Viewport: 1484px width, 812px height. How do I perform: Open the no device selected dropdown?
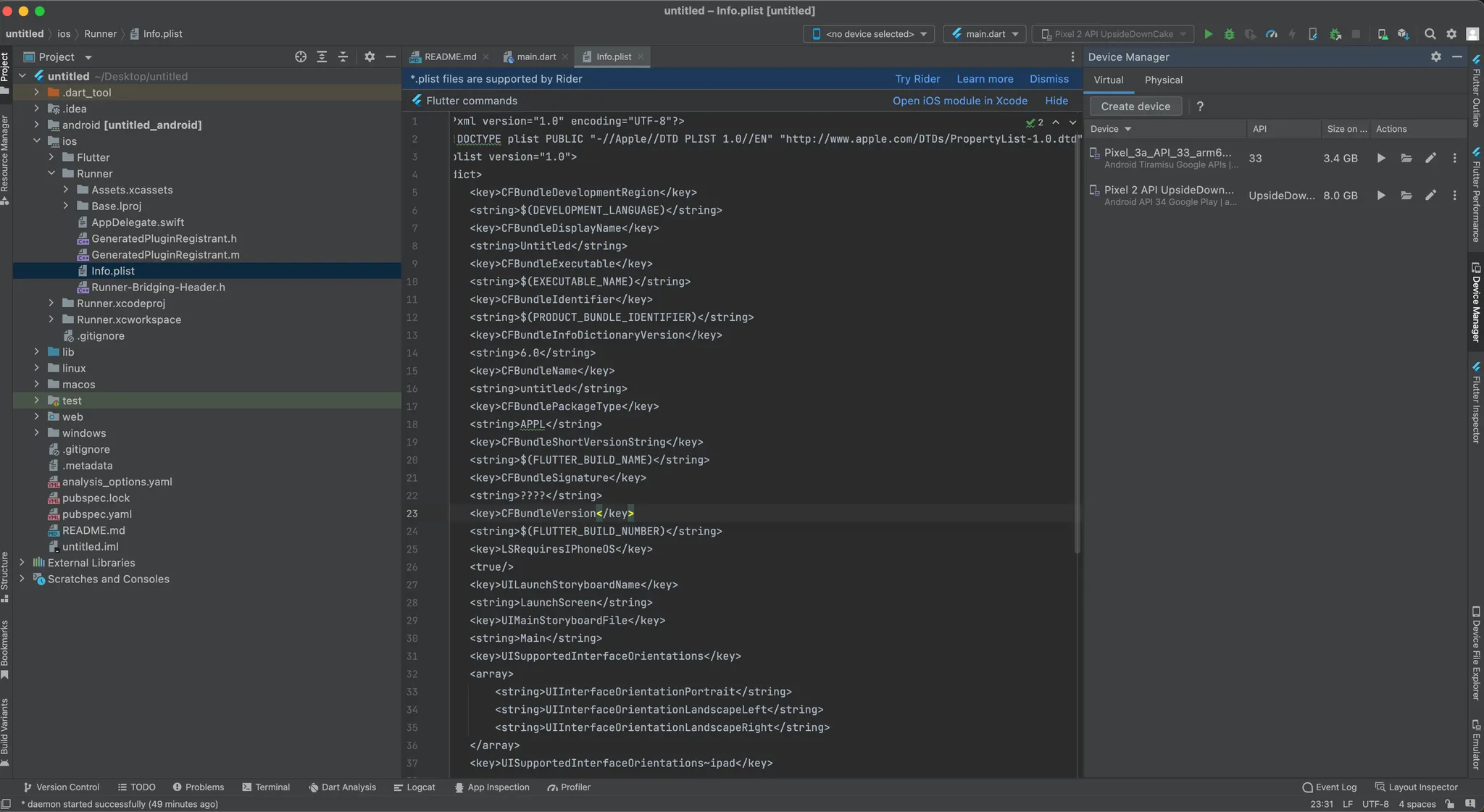click(x=869, y=34)
